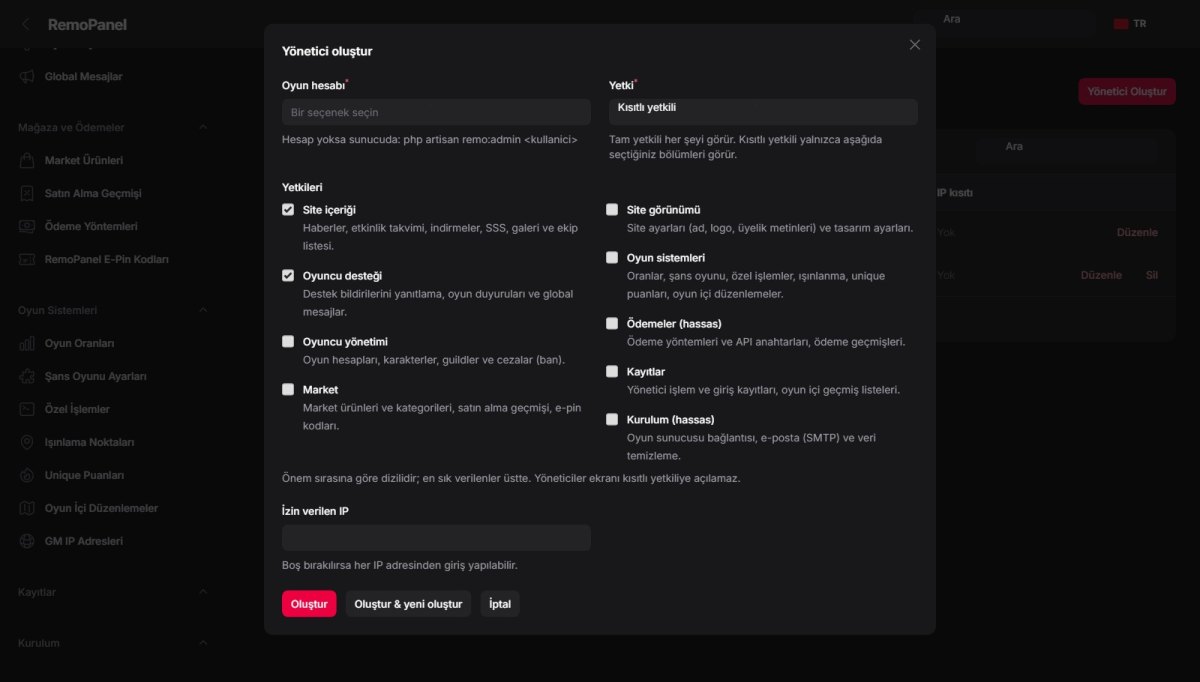Click the İptal button

pos(500,604)
